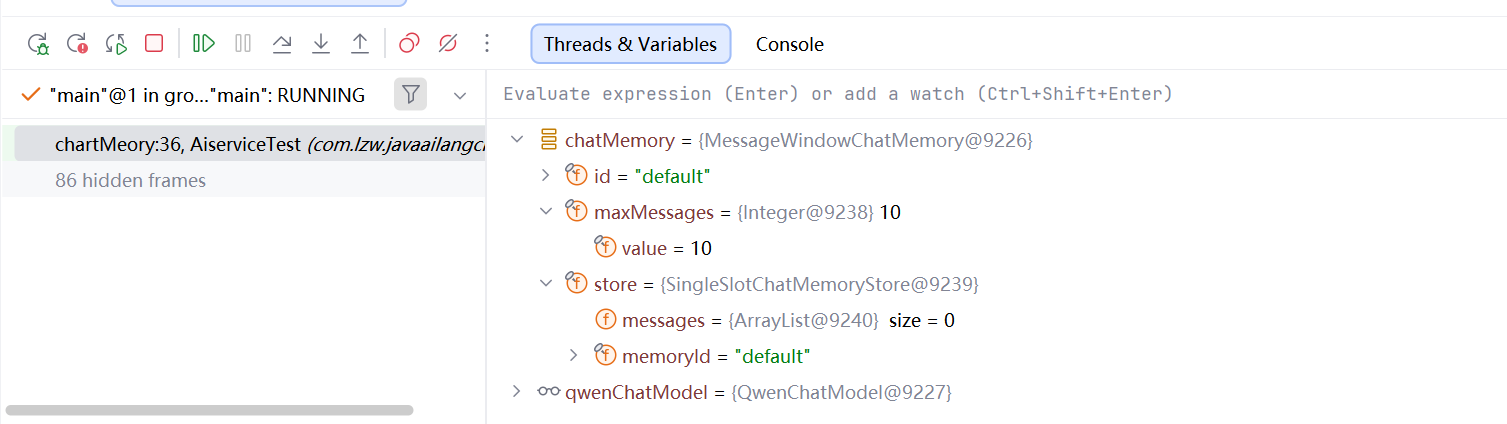Open the three-dot more actions menu
The width and height of the screenshot is (1507, 424).
pos(487,43)
